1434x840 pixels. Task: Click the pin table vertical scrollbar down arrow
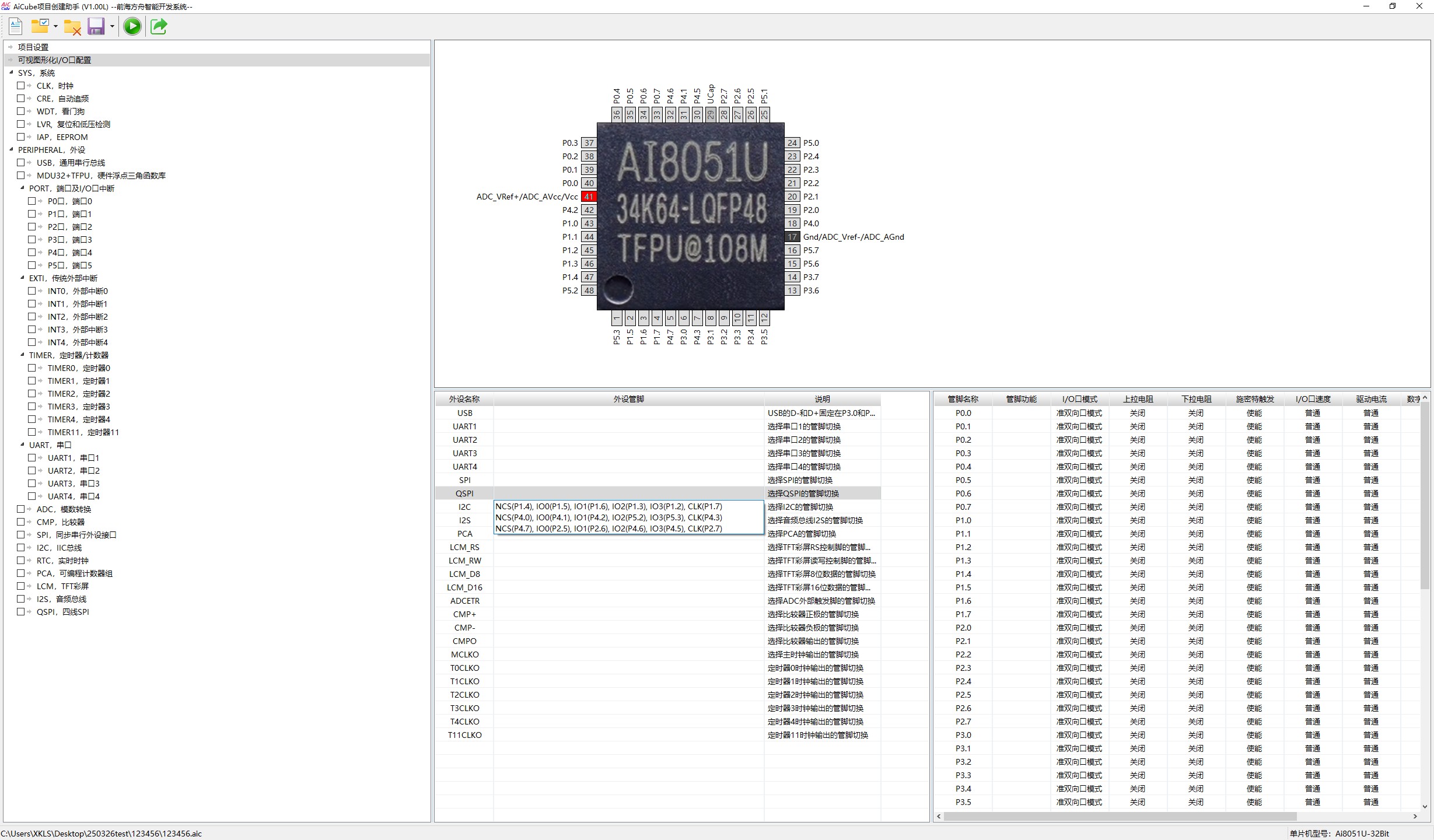1425,807
